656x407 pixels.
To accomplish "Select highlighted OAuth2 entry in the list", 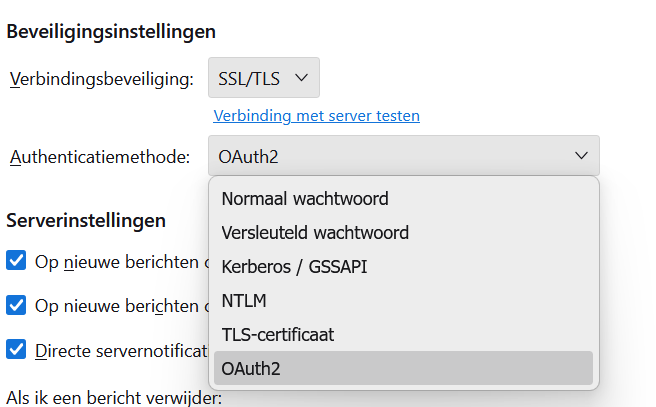I will click(251, 368).
